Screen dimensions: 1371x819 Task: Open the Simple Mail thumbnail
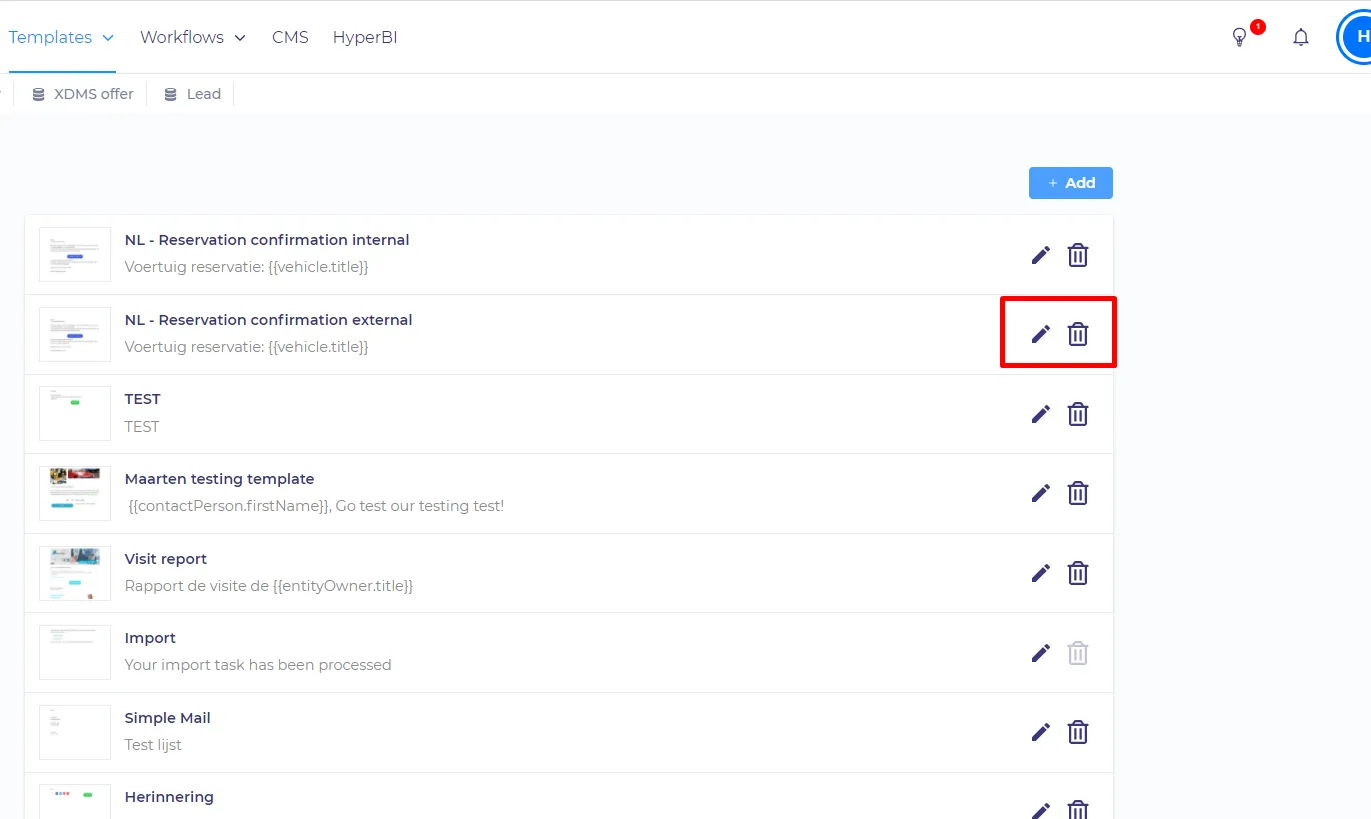(x=75, y=732)
